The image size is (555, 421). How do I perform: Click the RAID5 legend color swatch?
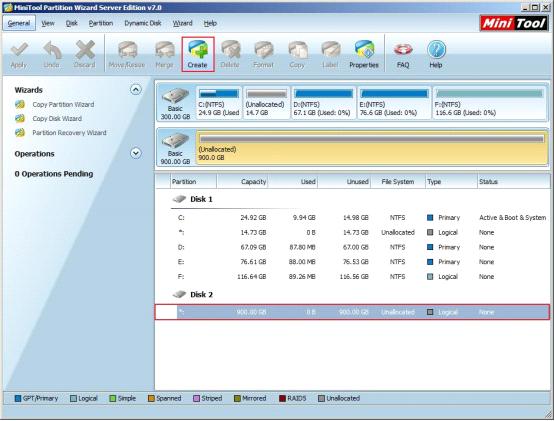tap(282, 398)
